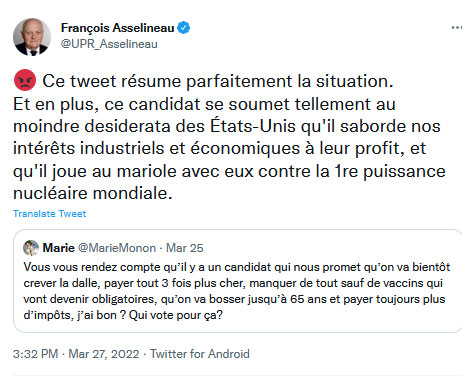
Task: Click the Mar 27, 2022 date
Action: 104,354
